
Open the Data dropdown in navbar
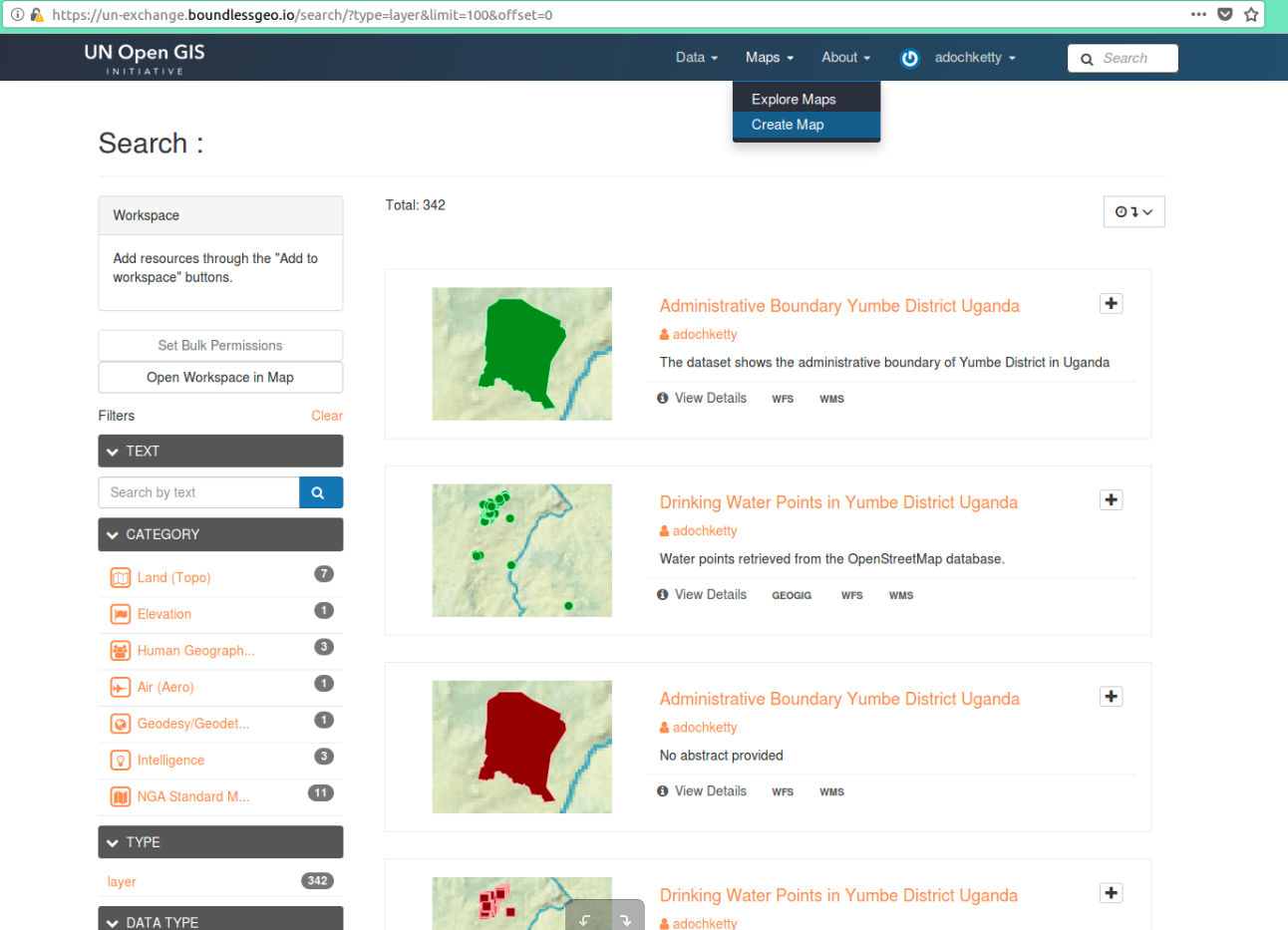(x=696, y=58)
